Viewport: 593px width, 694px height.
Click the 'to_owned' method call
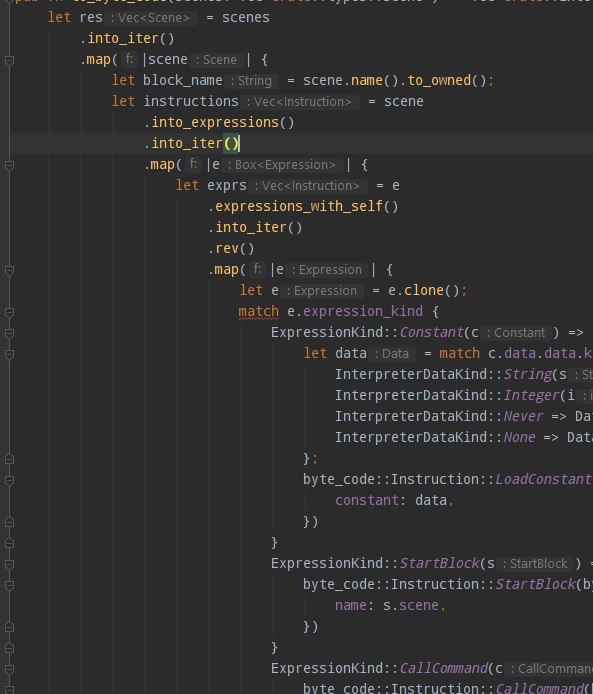pyautogui.click(x=439, y=81)
